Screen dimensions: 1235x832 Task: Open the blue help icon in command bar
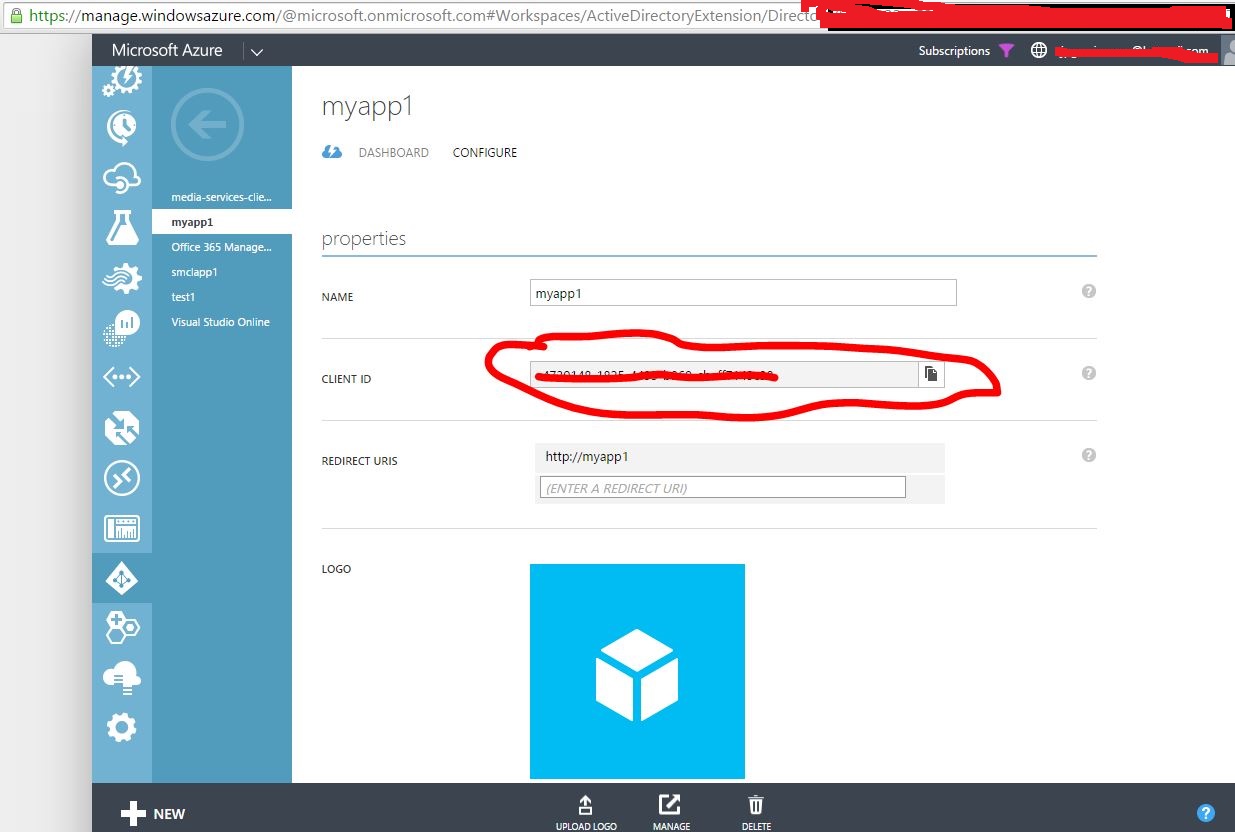1206,812
